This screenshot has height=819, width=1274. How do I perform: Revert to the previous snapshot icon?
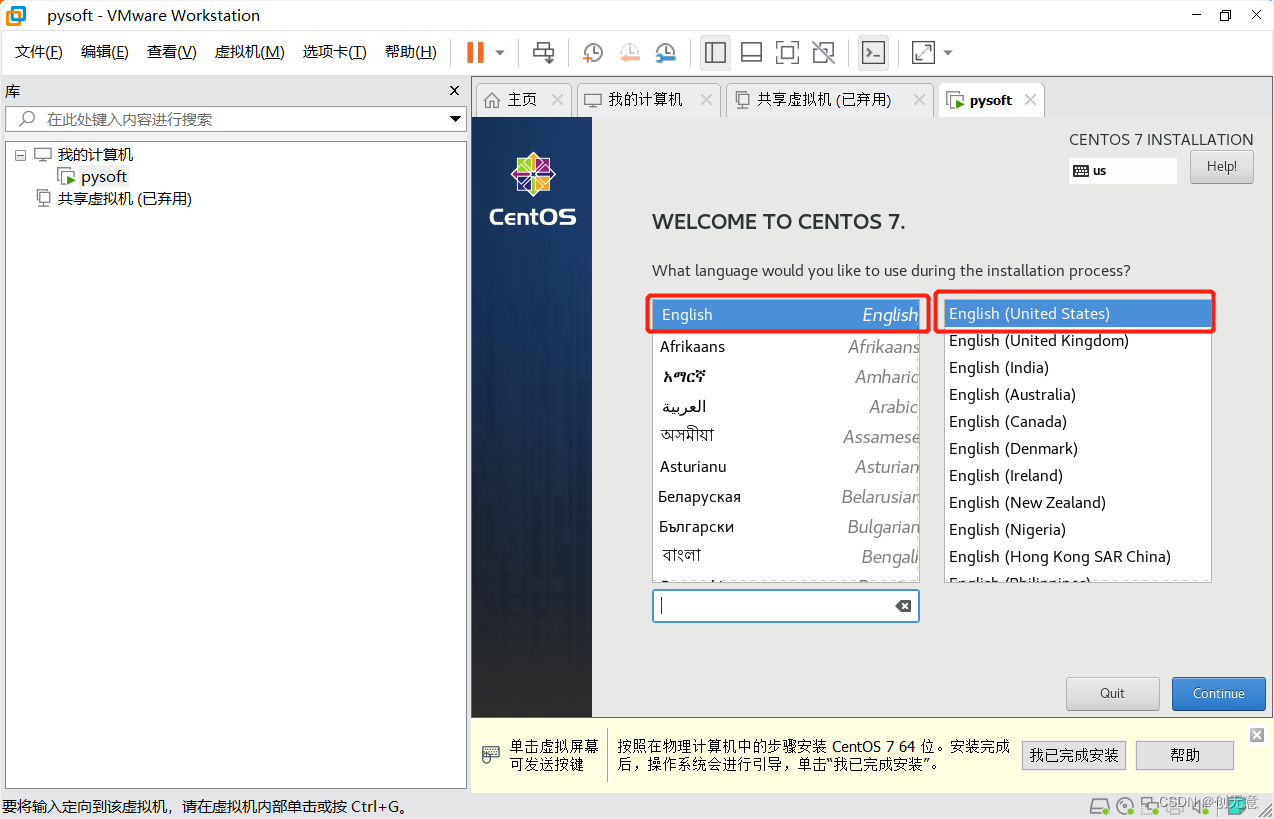629,52
